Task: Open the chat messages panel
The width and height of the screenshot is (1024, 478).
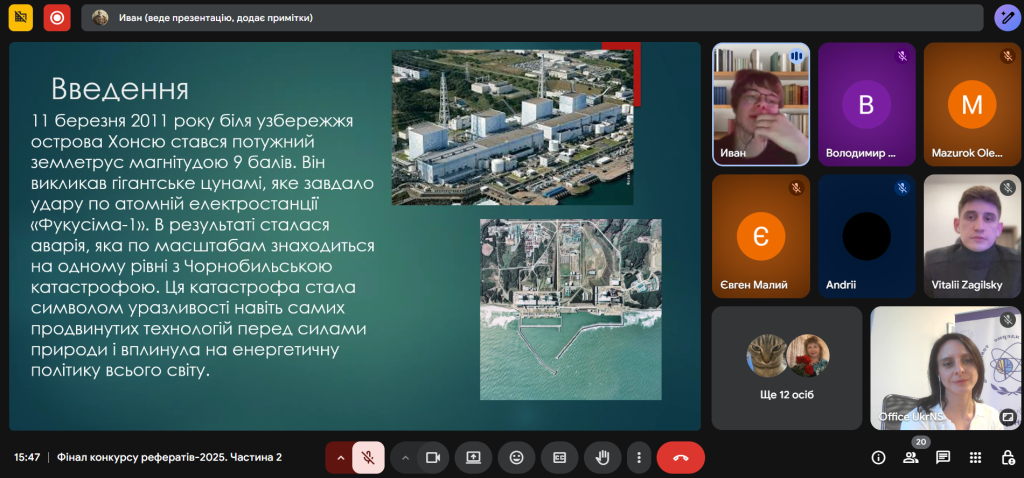Action: coord(943,457)
